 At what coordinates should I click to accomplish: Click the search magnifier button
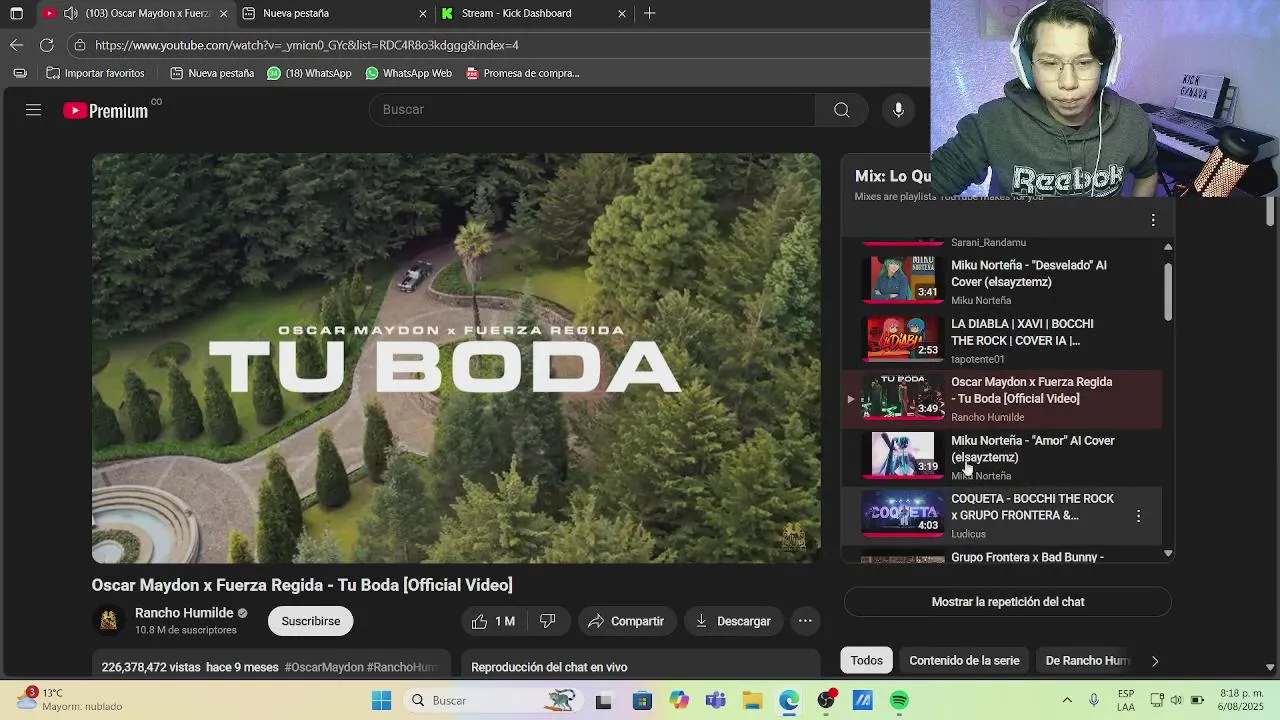[x=842, y=110]
